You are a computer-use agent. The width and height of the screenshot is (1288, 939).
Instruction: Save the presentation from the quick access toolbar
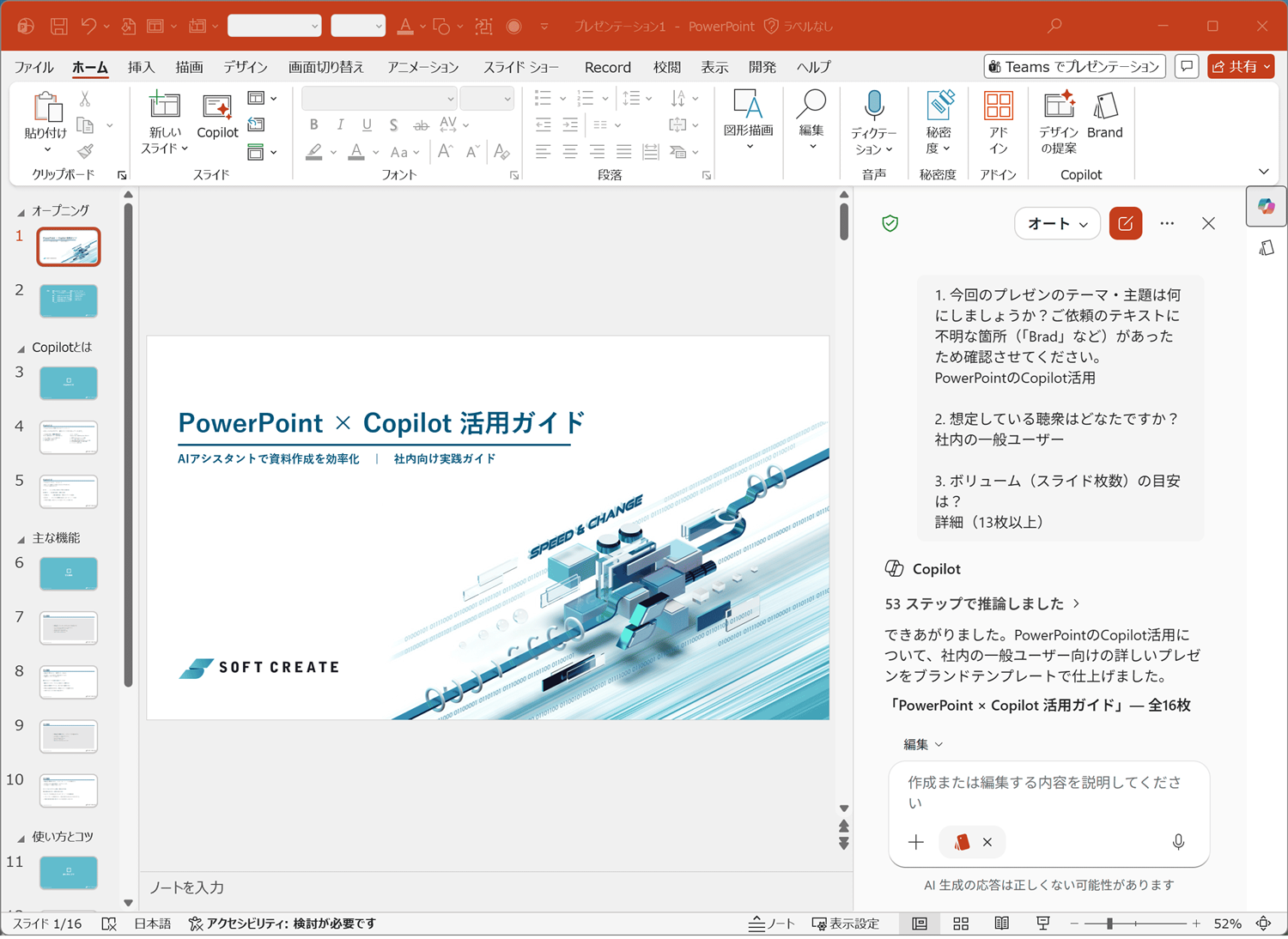(x=58, y=27)
